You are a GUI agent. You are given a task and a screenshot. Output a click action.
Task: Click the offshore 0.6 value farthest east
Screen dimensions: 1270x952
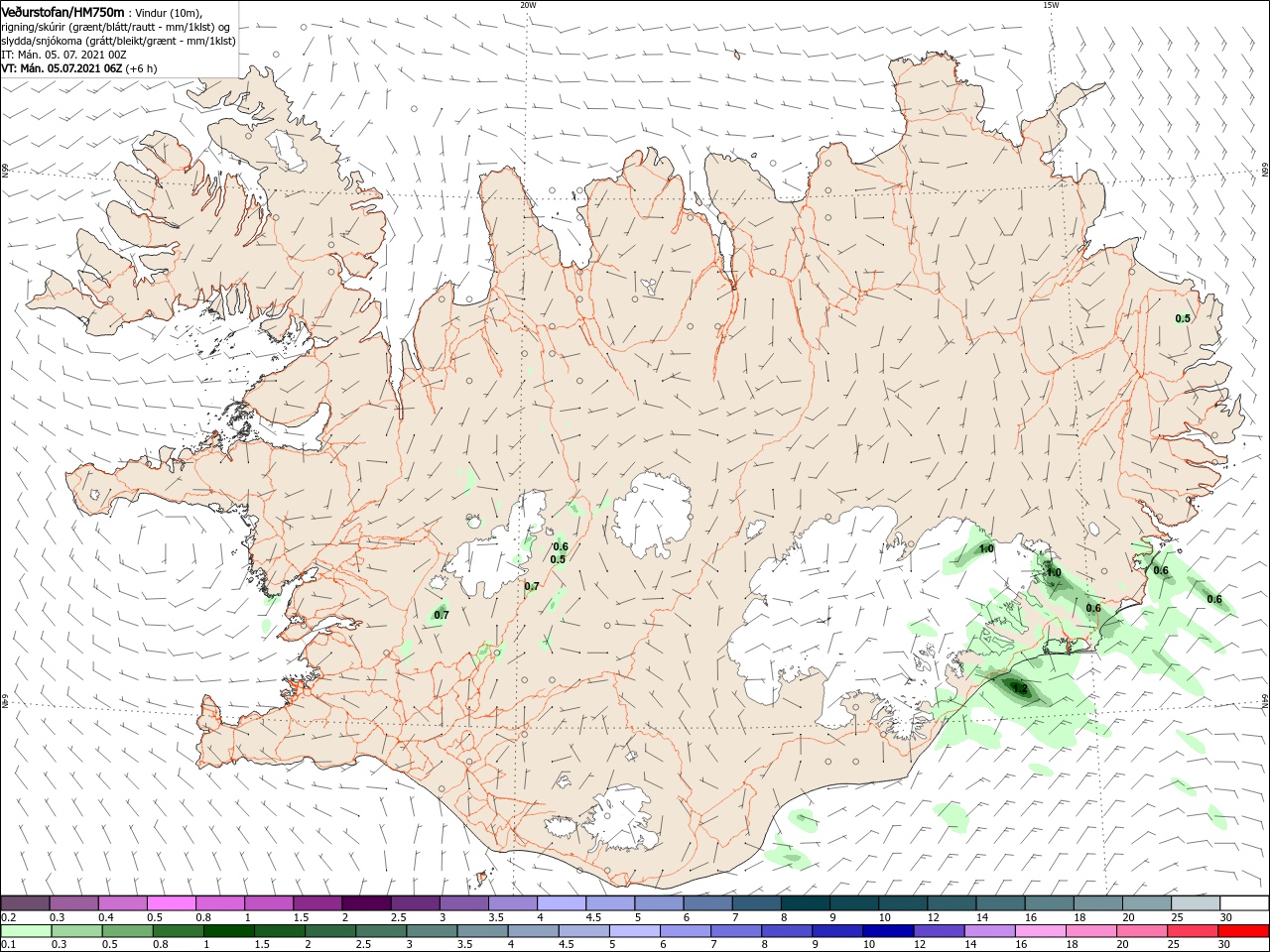tap(1214, 599)
